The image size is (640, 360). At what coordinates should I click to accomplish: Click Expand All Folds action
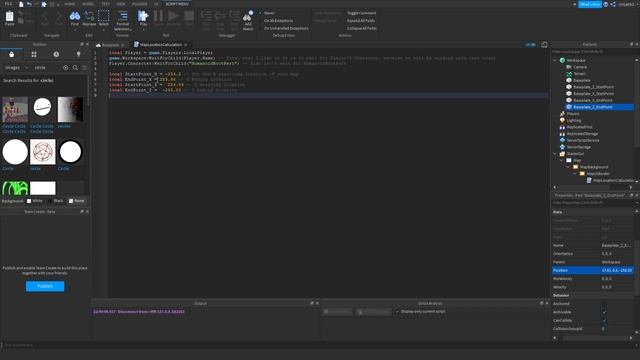[x=361, y=21]
